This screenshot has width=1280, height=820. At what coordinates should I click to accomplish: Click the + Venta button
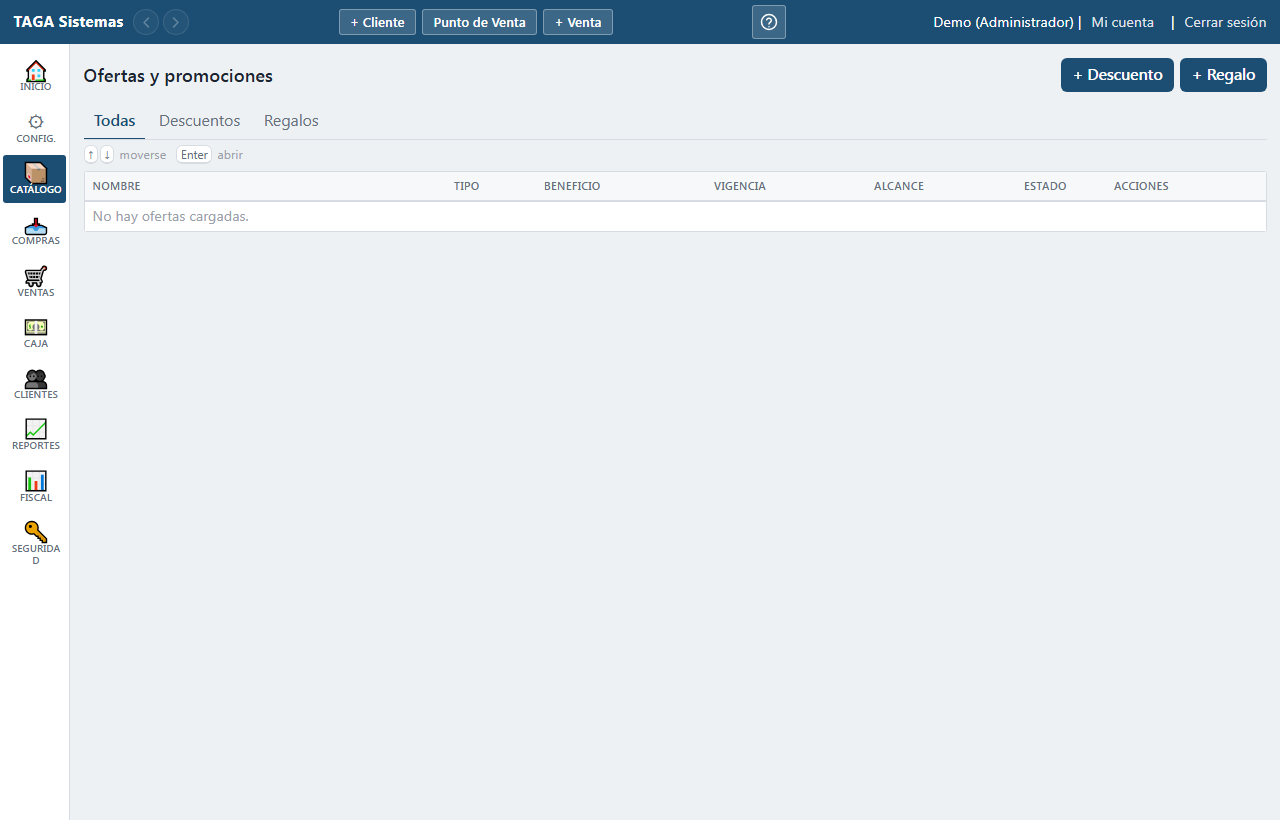click(x=578, y=22)
